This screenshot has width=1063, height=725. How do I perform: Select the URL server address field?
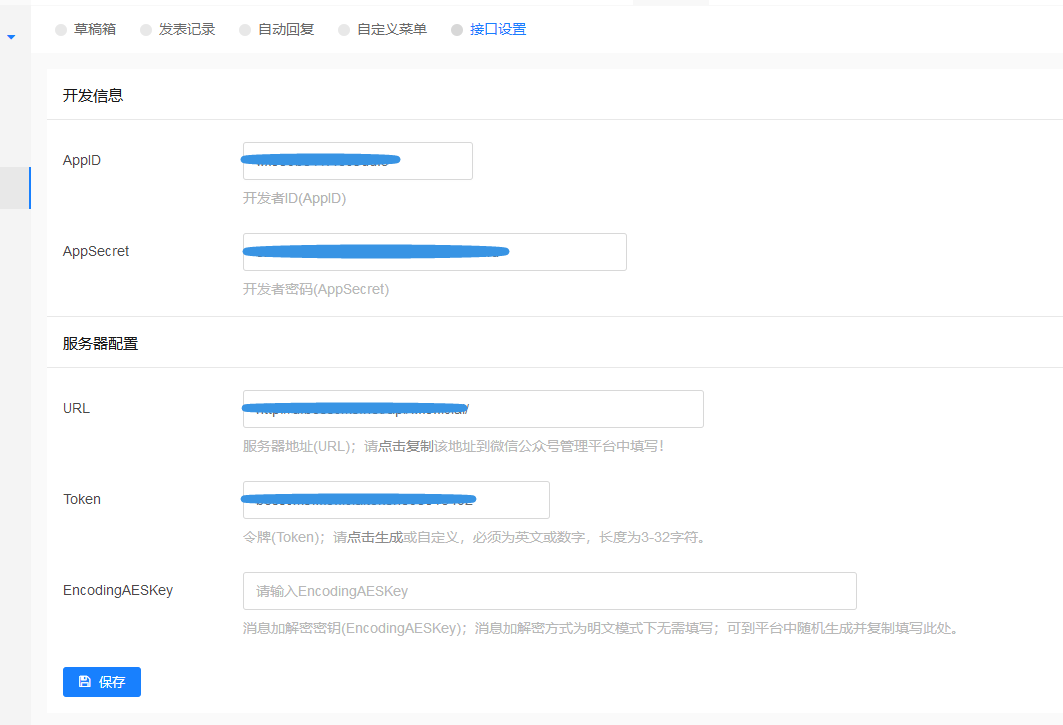(473, 409)
